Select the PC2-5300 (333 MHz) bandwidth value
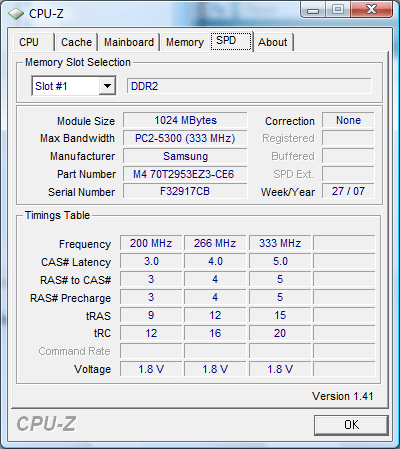Image resolution: width=400 pixels, height=449 pixels. pos(185,138)
